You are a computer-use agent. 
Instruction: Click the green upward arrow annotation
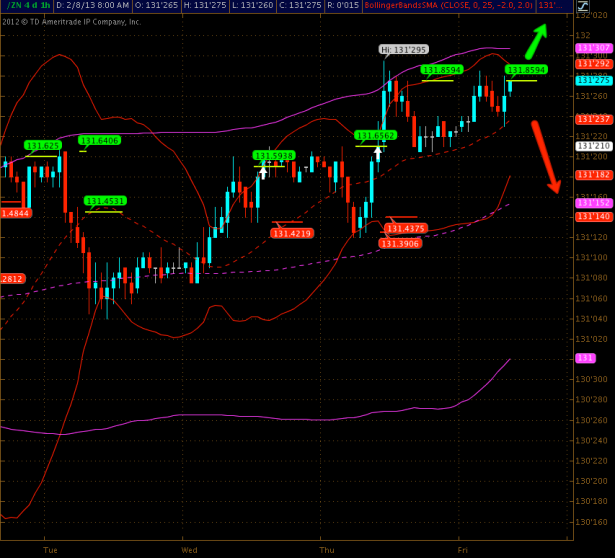pos(538,40)
